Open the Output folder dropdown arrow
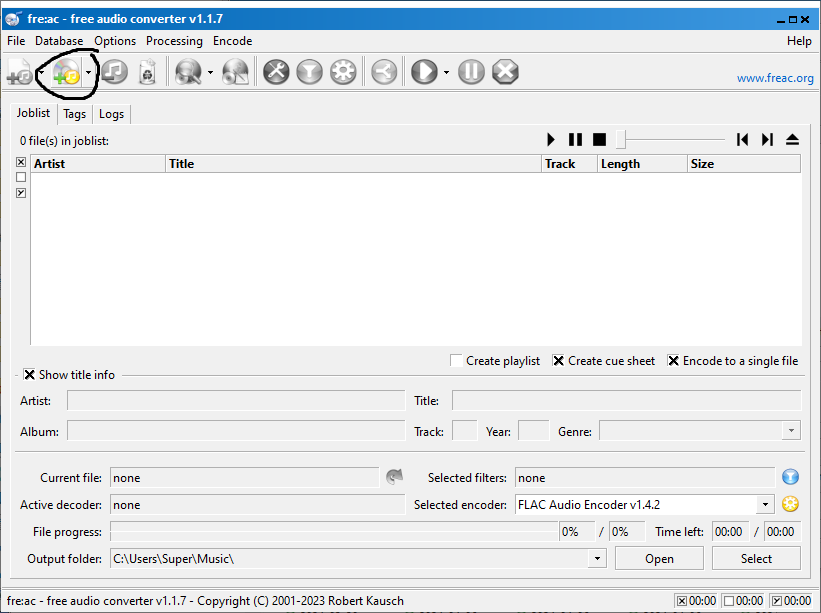Image resolution: width=821 pixels, height=613 pixels. click(597, 559)
